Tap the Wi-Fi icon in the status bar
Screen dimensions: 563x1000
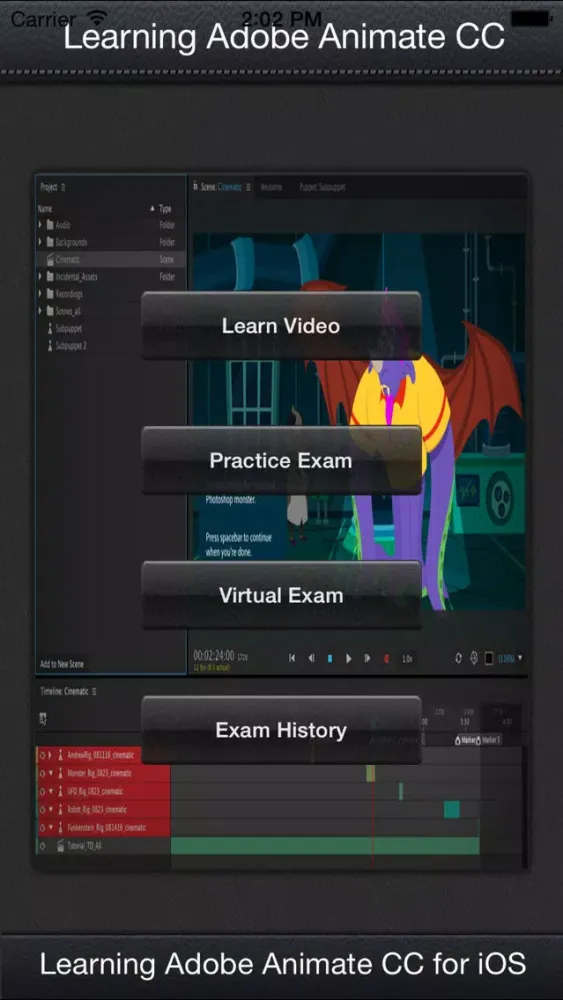[98, 17]
